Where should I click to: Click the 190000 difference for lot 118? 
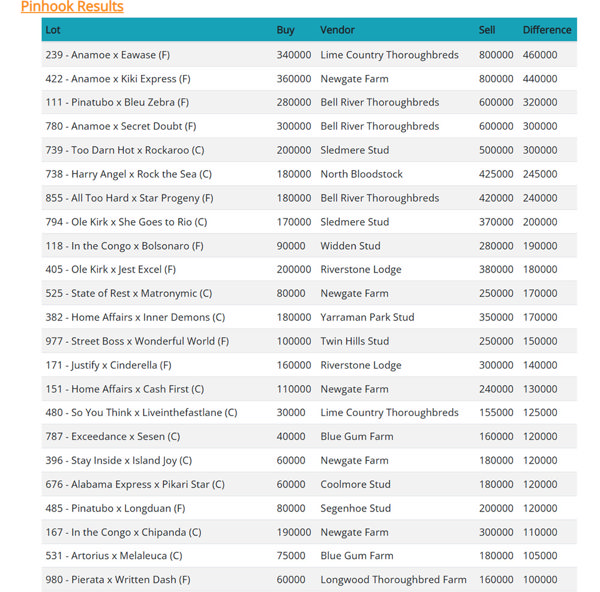coord(540,246)
